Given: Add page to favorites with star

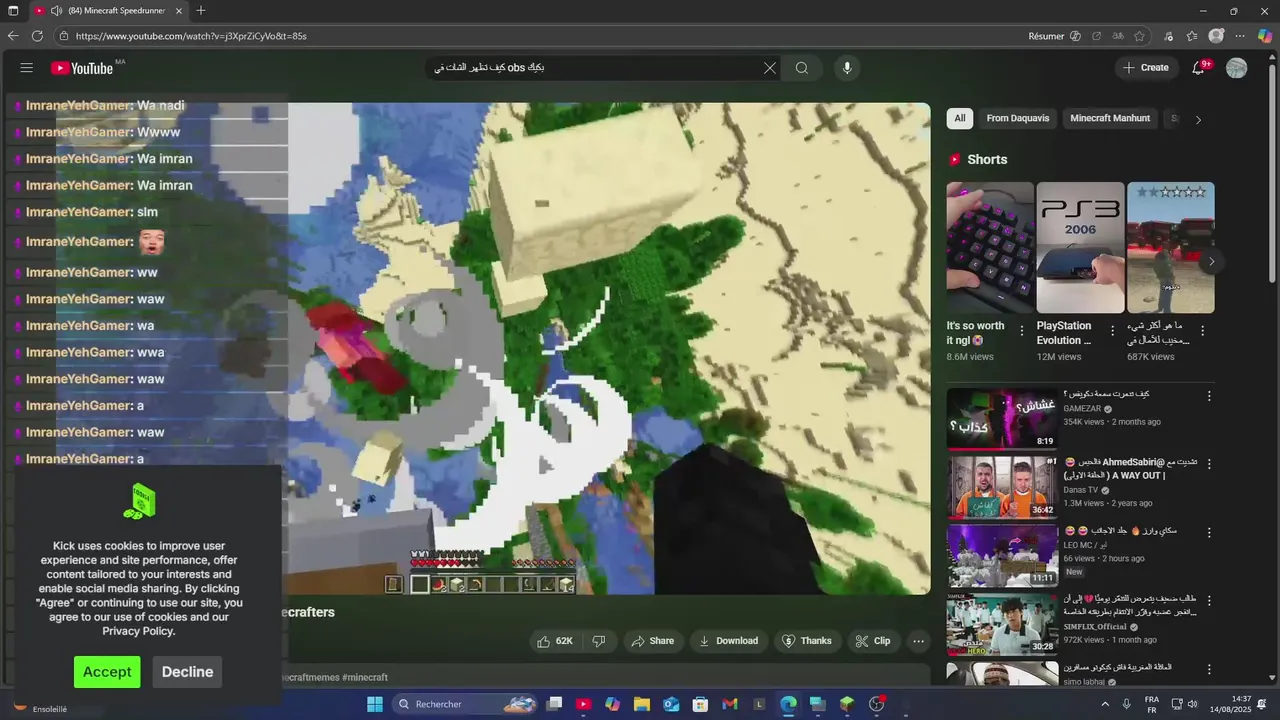Looking at the screenshot, I should 1139,36.
